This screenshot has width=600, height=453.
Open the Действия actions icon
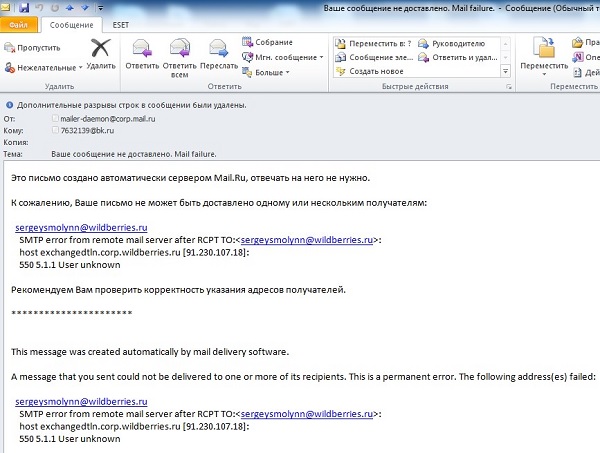coord(577,72)
